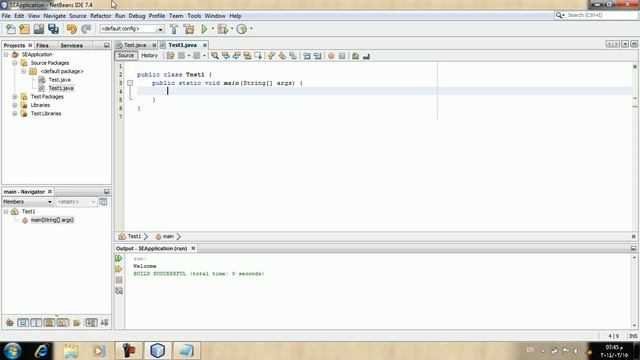Click the Build Project hammer icon
This screenshot has height=360, width=640.
coord(174,29)
